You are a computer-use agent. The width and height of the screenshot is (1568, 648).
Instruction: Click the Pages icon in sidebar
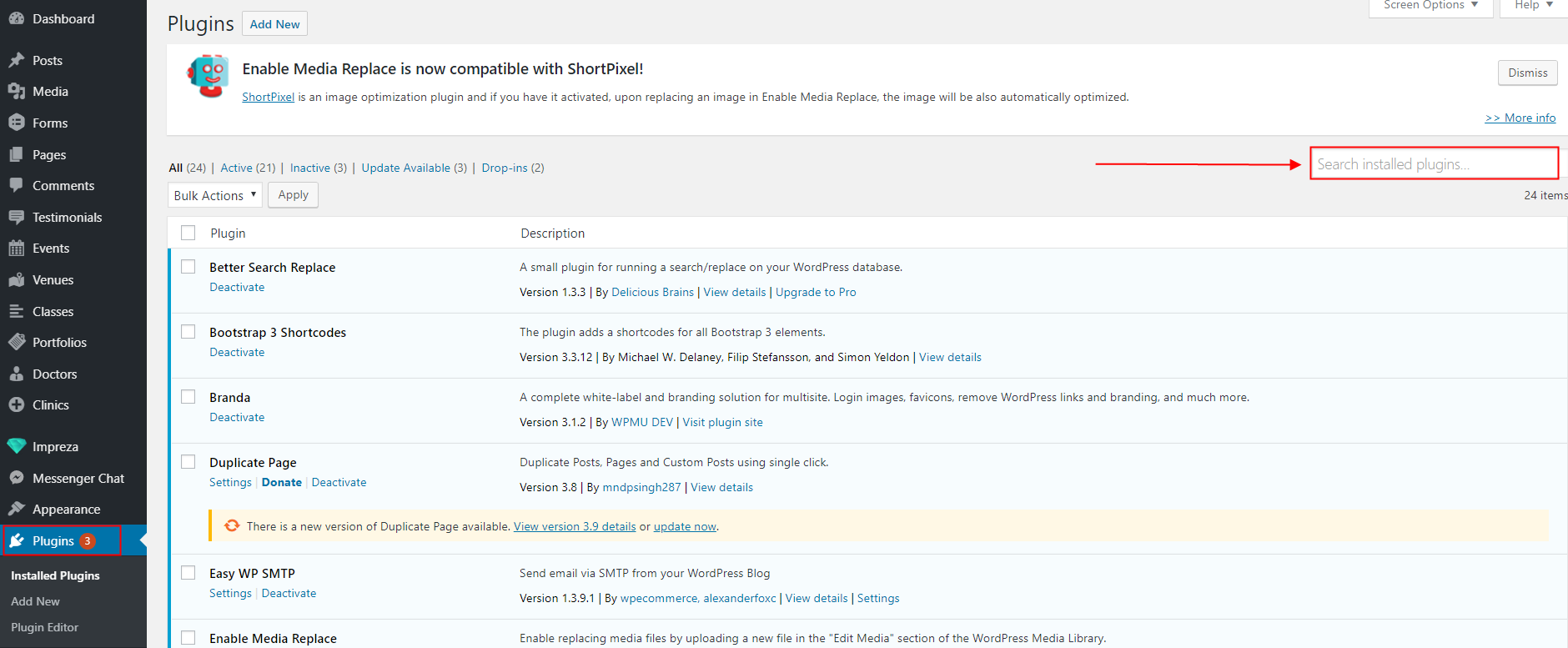click(x=17, y=154)
